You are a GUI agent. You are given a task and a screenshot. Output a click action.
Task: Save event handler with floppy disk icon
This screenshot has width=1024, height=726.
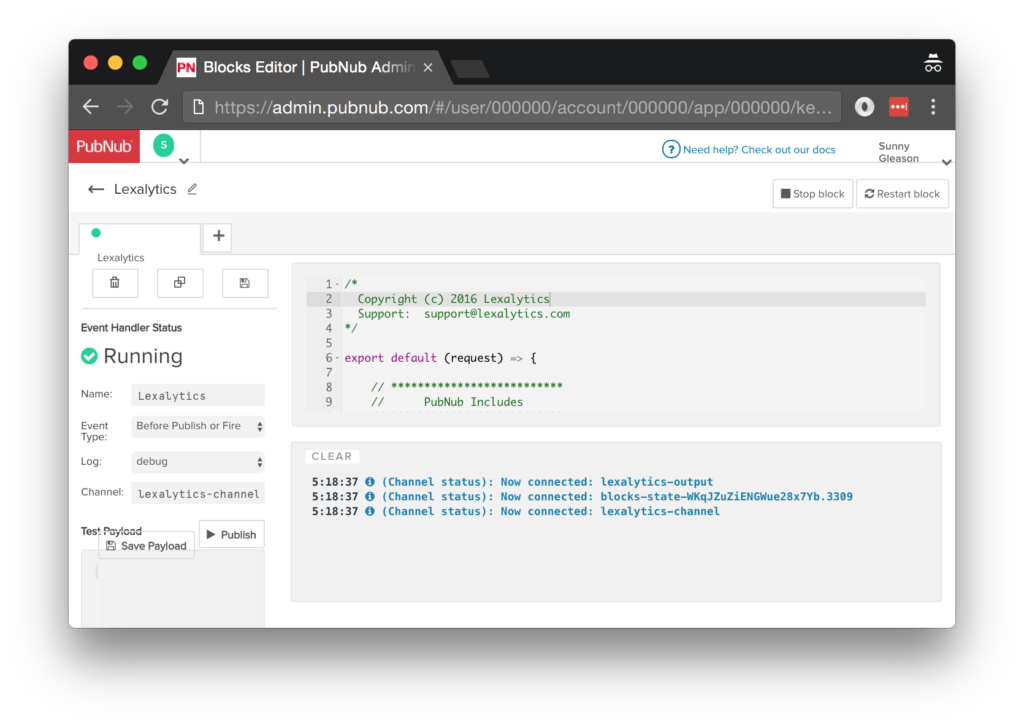245,283
